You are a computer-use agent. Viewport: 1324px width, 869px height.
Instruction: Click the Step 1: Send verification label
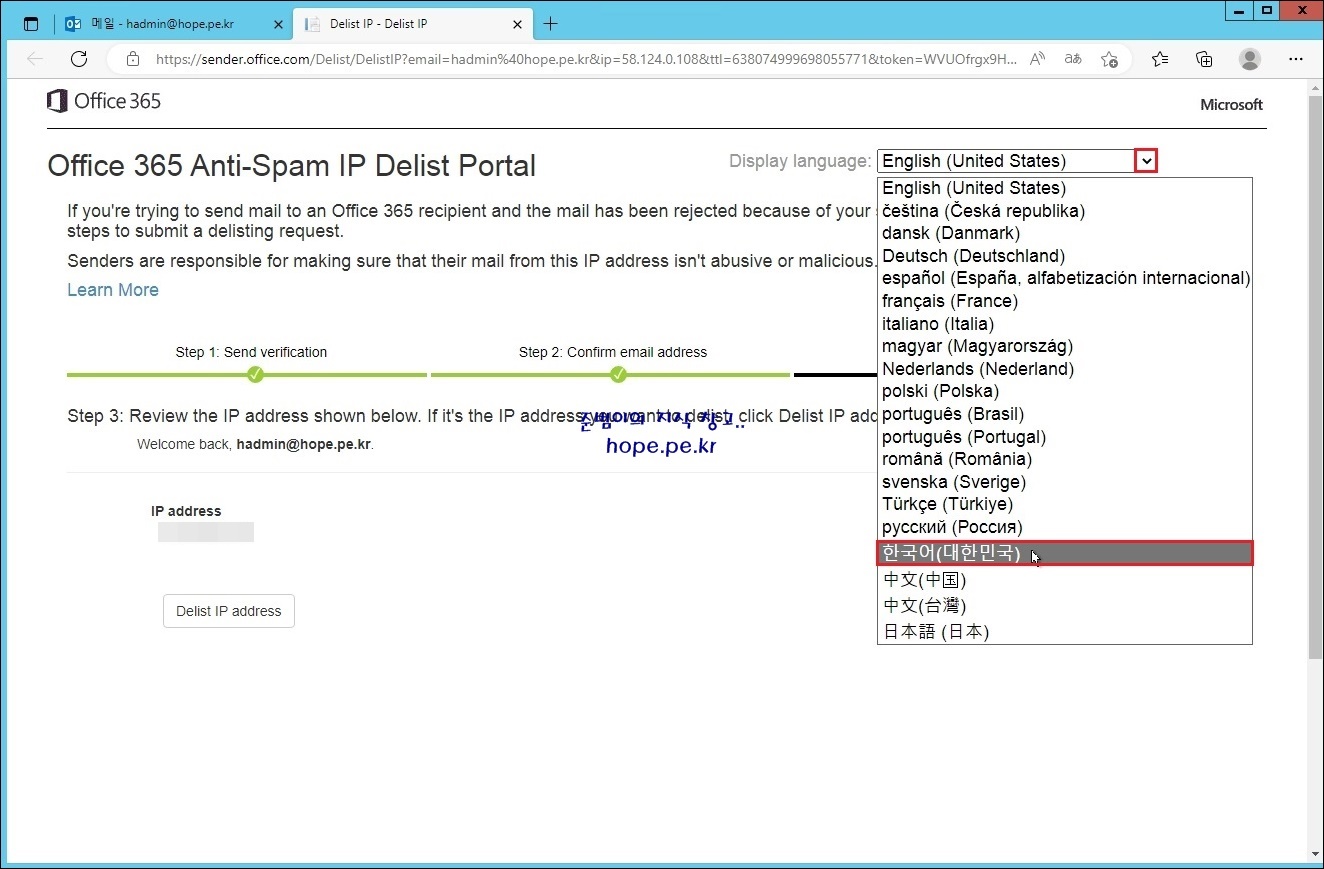coord(251,352)
